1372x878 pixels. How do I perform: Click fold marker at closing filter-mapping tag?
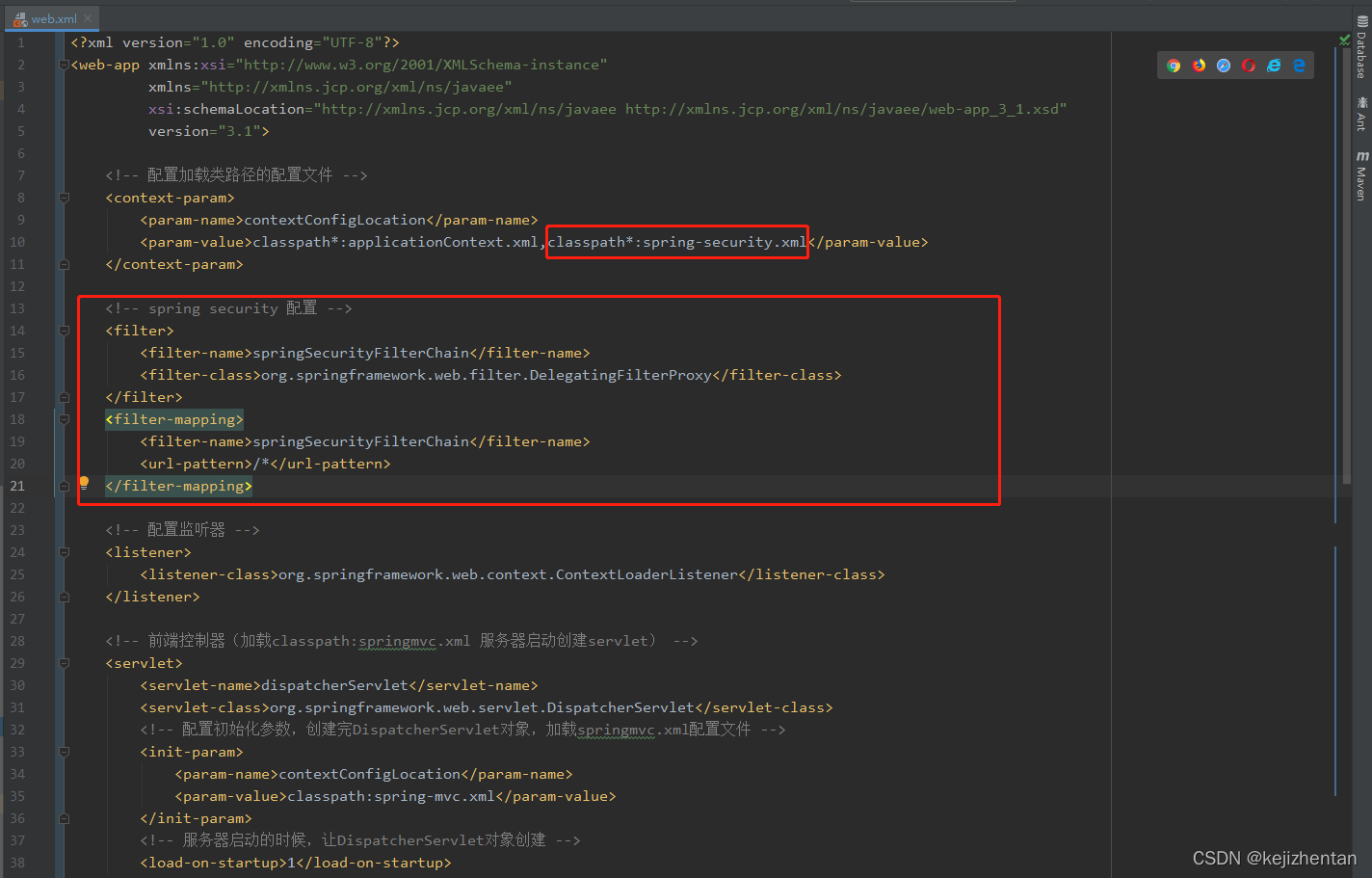tap(64, 486)
